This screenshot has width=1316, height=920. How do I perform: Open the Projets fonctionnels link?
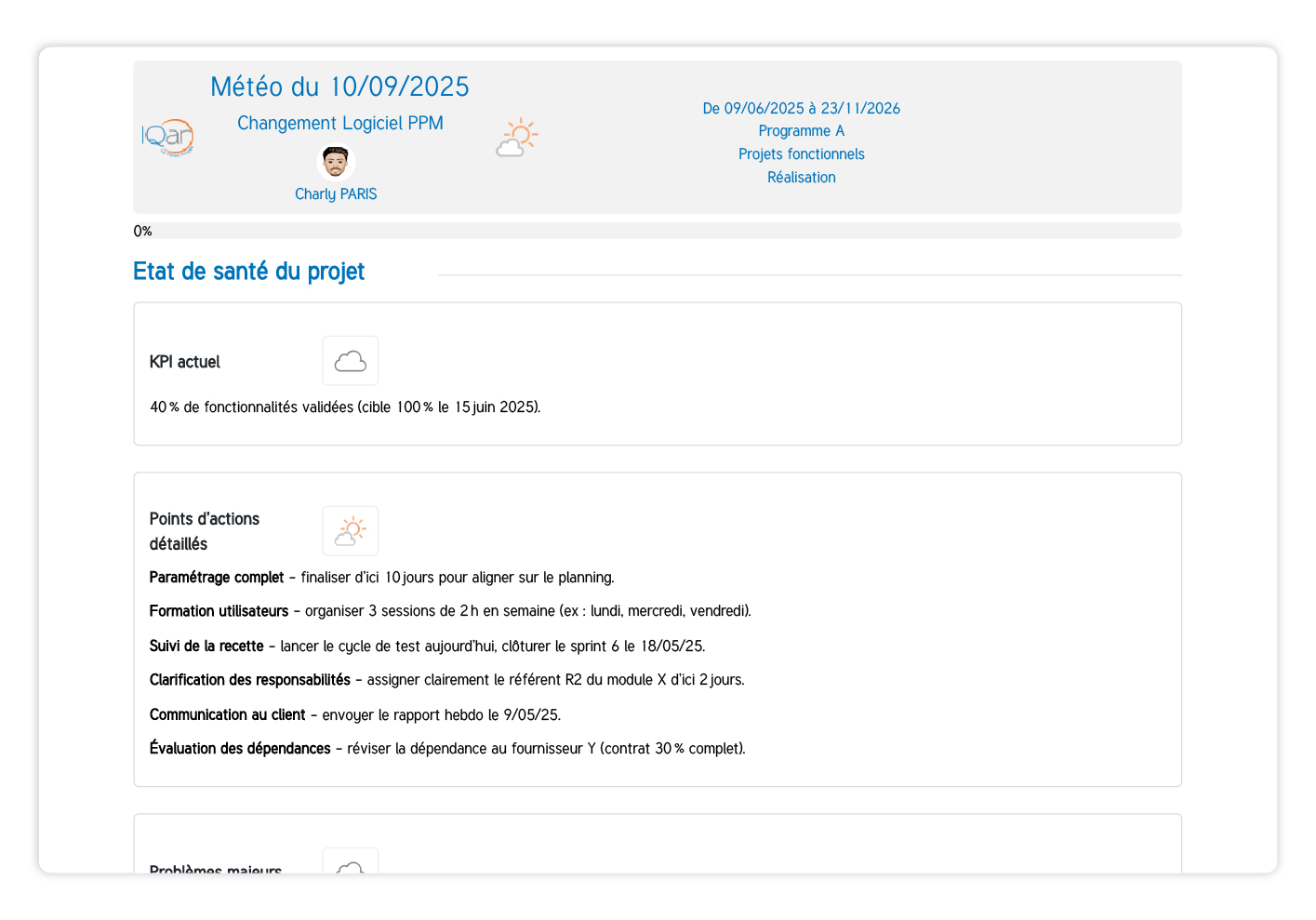tap(801, 153)
